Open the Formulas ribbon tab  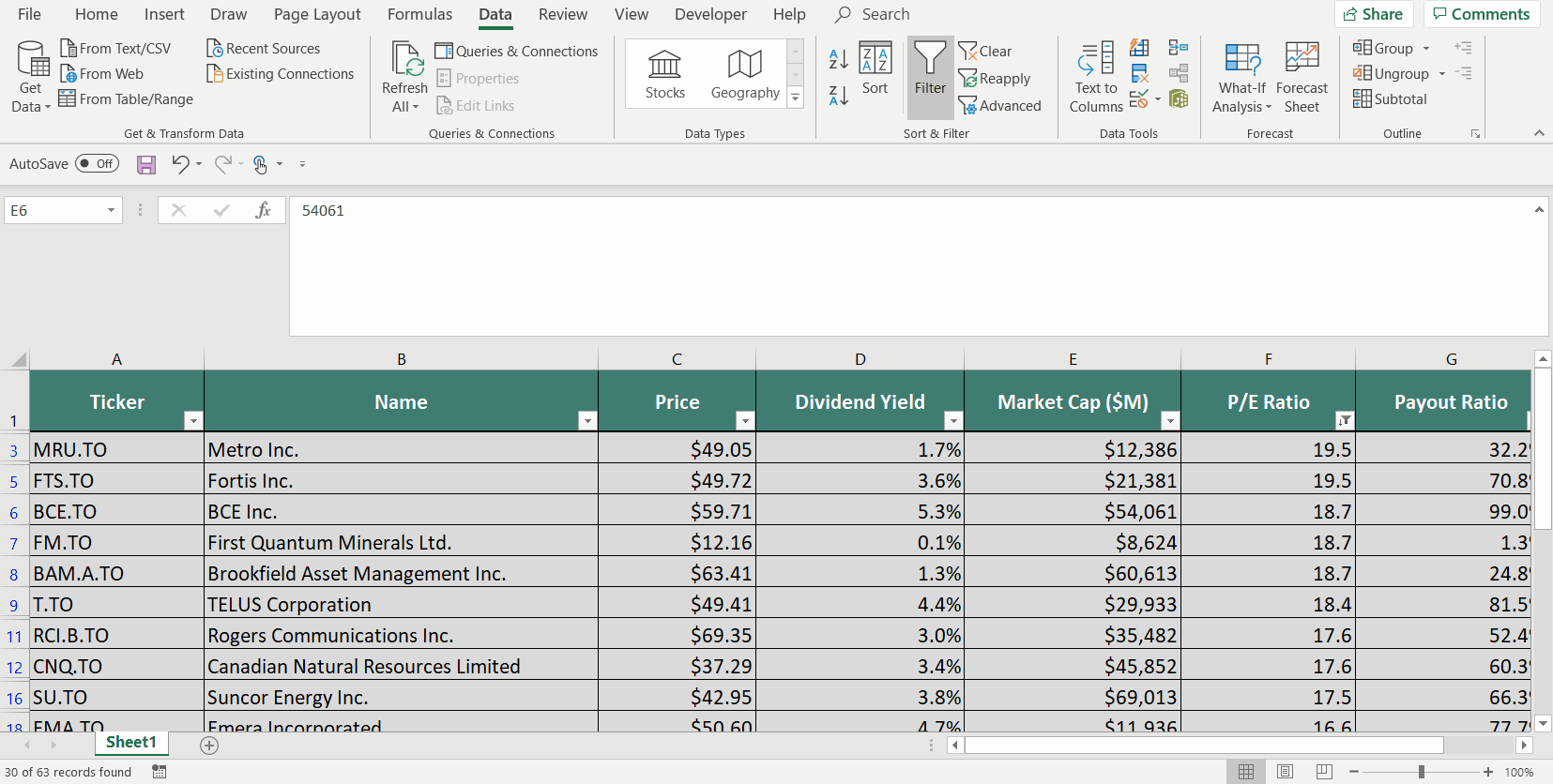[419, 14]
